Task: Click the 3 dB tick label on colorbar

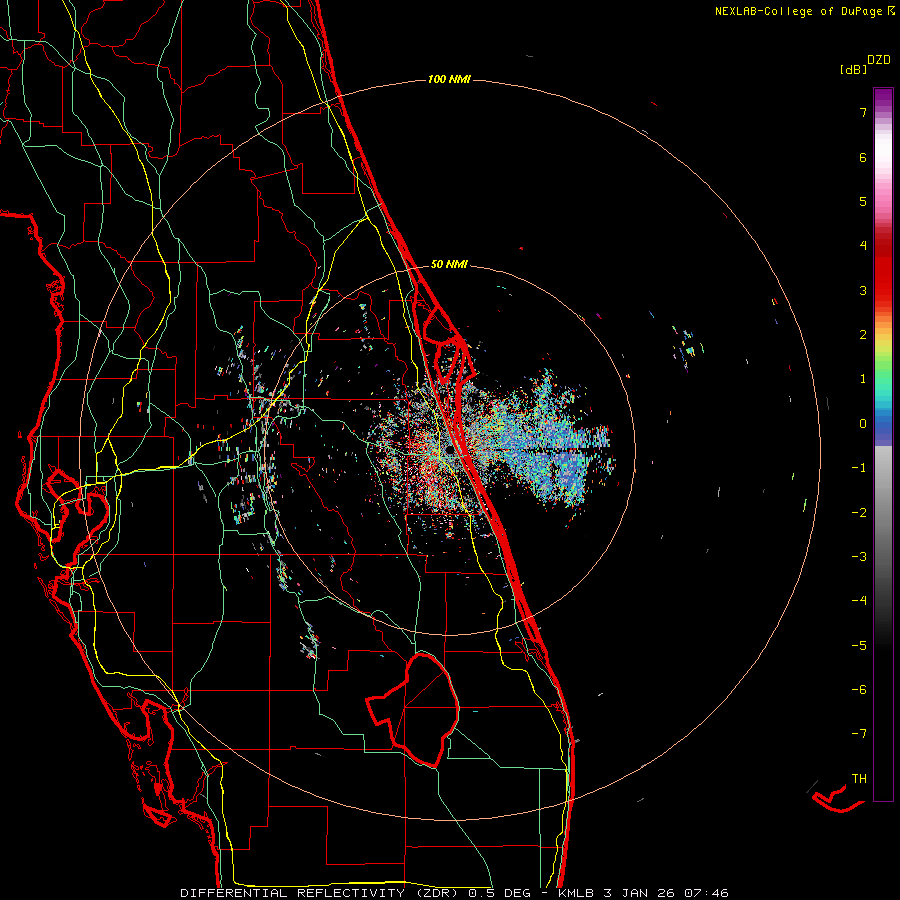Action: 863,290
